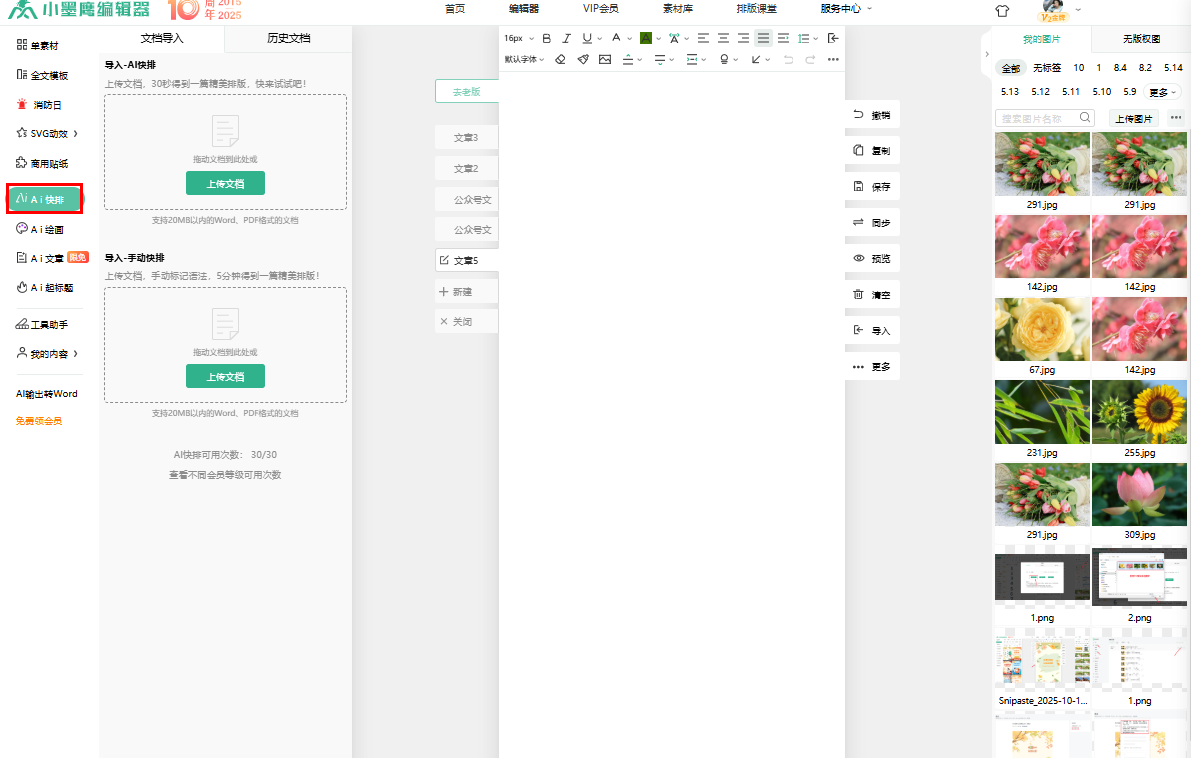Clear the editor with 清空

click(872, 295)
